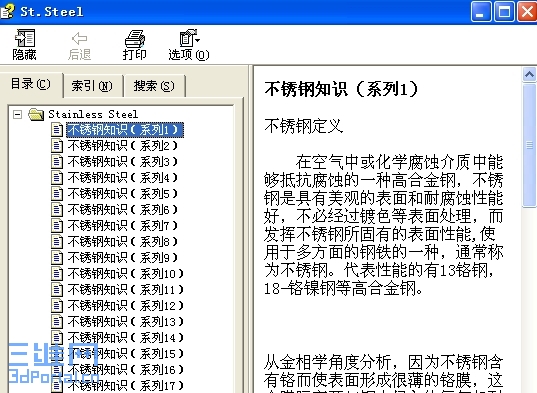Open 不锈钢知识(系列12) topic

(x=125, y=306)
